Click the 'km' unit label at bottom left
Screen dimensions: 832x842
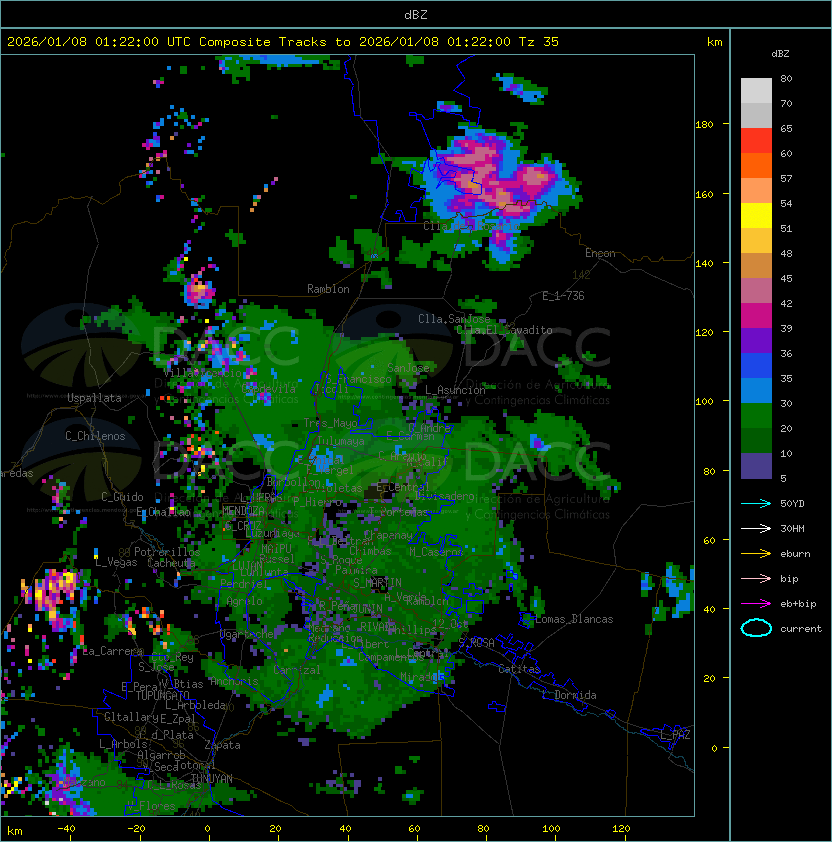point(15,831)
